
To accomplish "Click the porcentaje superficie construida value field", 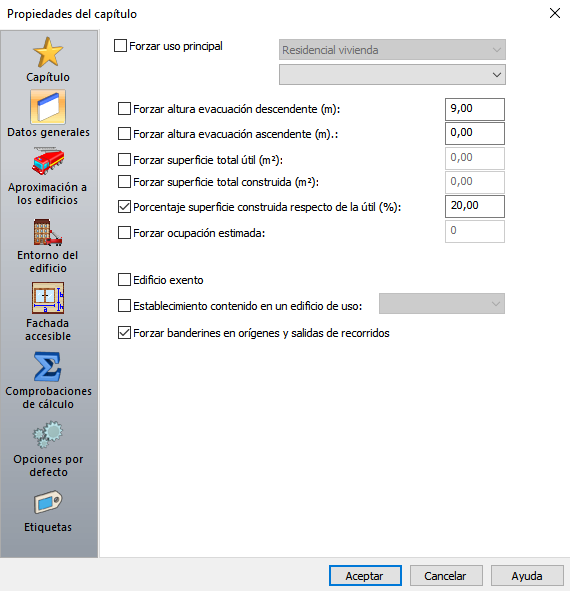I will point(475,206).
